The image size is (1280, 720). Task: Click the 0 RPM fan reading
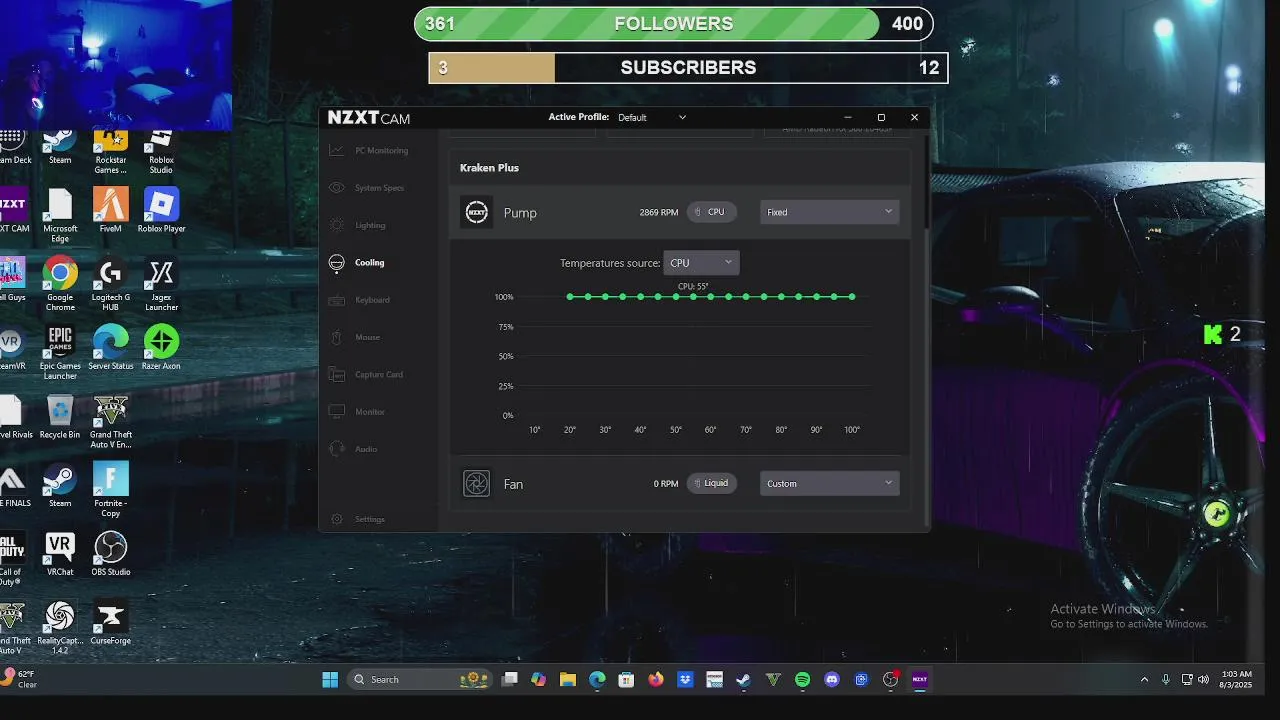pos(666,484)
